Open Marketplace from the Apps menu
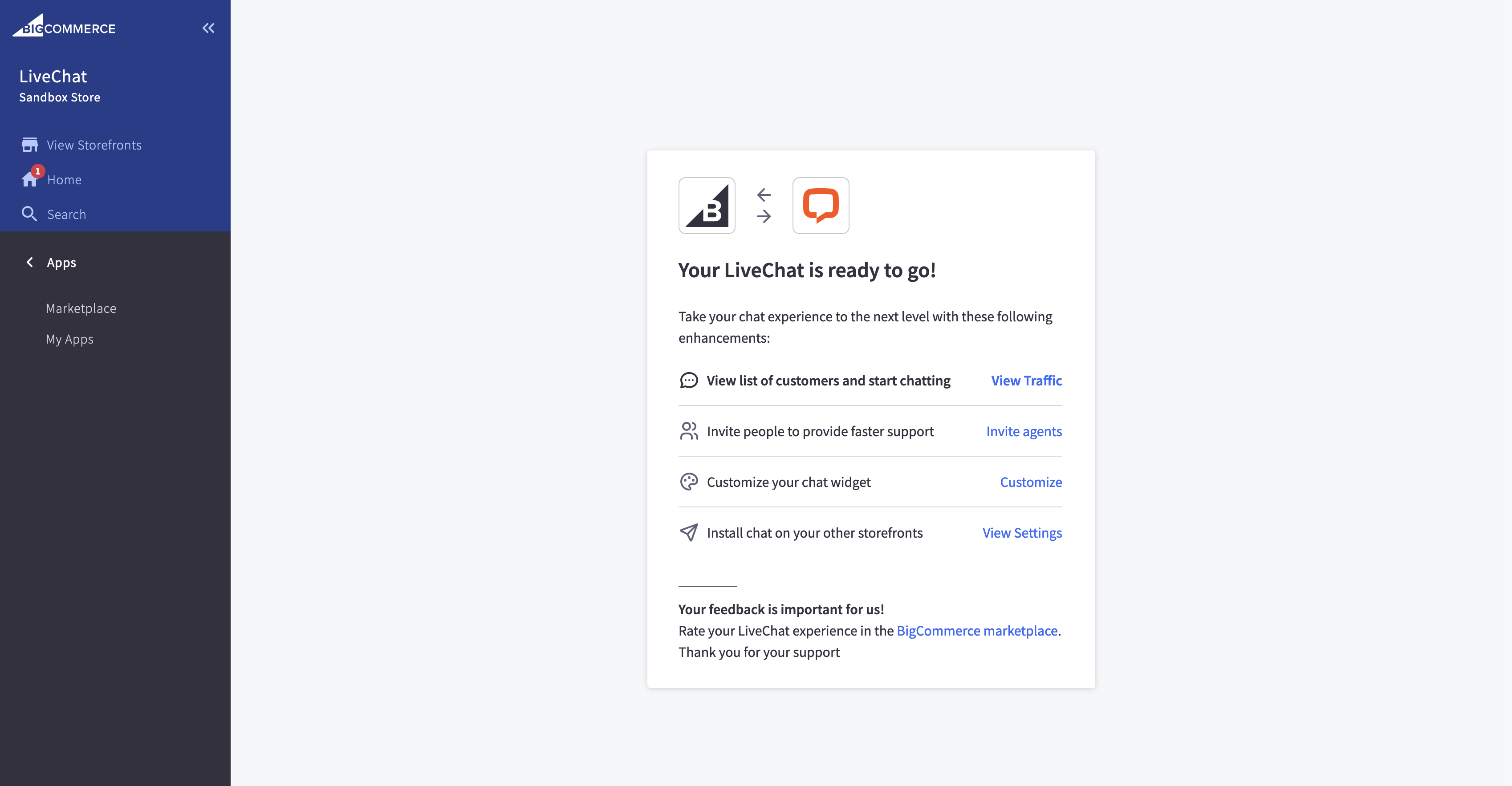This screenshot has height=786, width=1512. tap(81, 308)
